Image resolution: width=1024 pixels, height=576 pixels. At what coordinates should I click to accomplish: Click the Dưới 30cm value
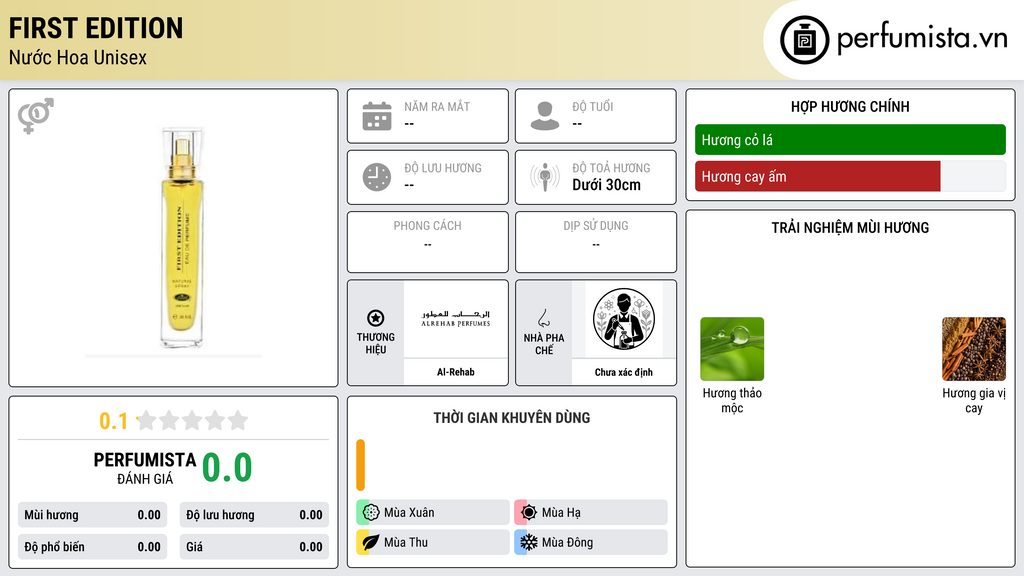point(607,185)
